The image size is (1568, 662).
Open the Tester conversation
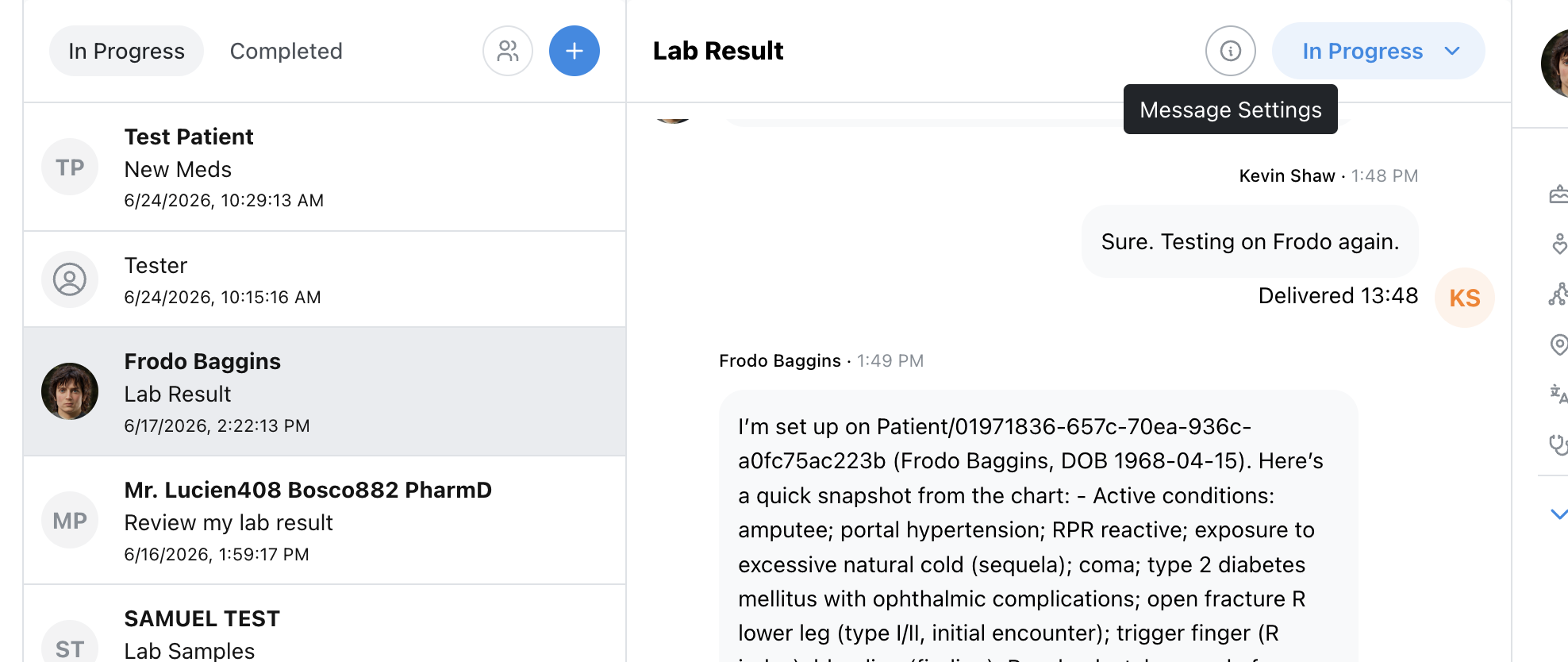click(x=325, y=279)
